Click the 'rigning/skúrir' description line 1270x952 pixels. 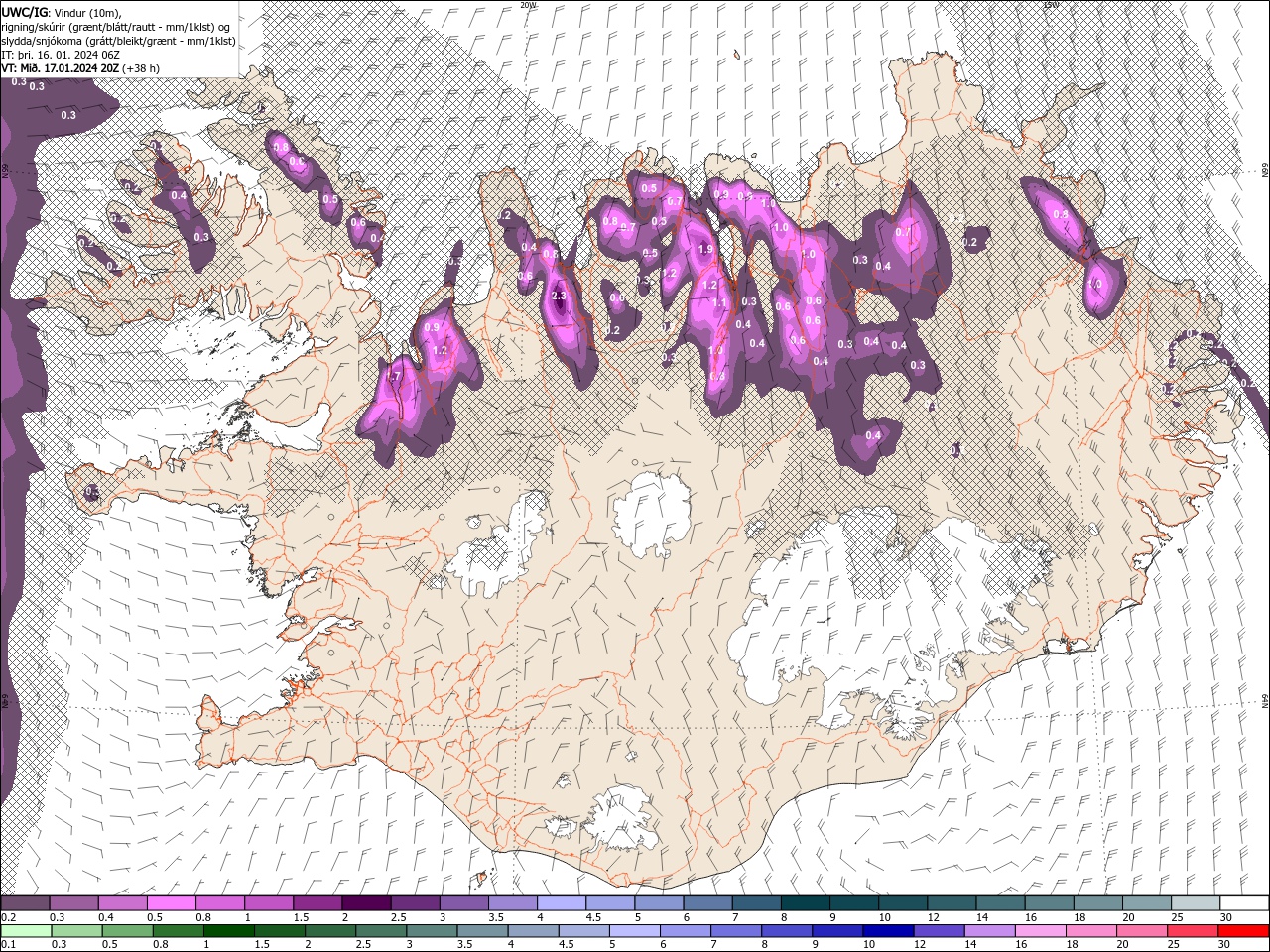115,26
